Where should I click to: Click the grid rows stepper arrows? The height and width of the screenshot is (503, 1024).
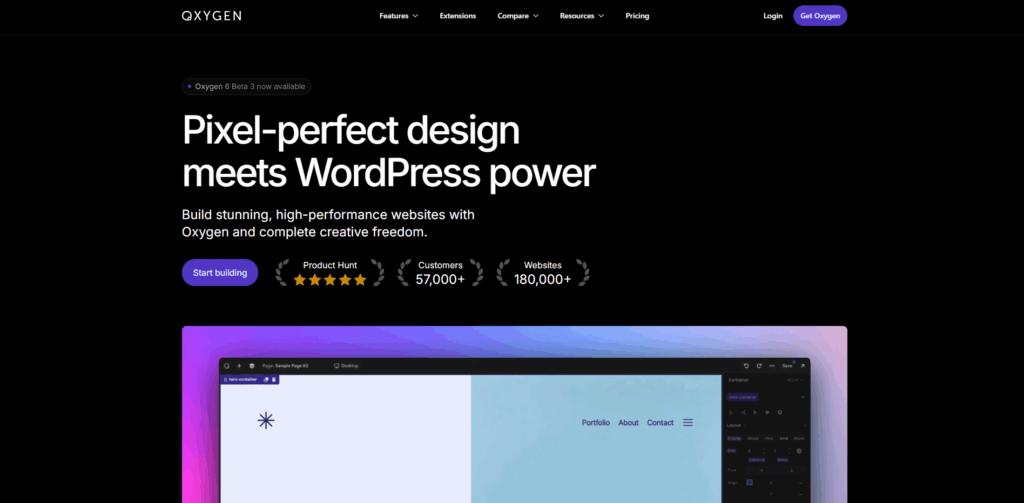(x=790, y=451)
